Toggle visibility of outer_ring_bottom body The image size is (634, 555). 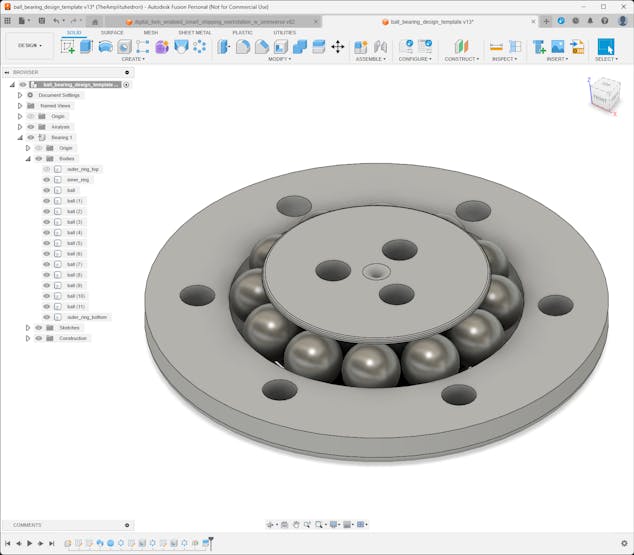click(46, 317)
